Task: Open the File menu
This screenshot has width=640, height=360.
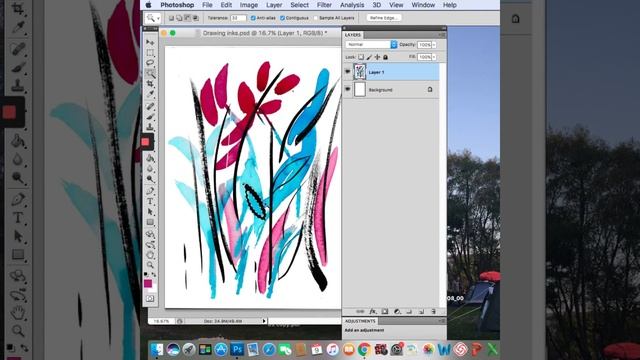Action: click(x=207, y=5)
